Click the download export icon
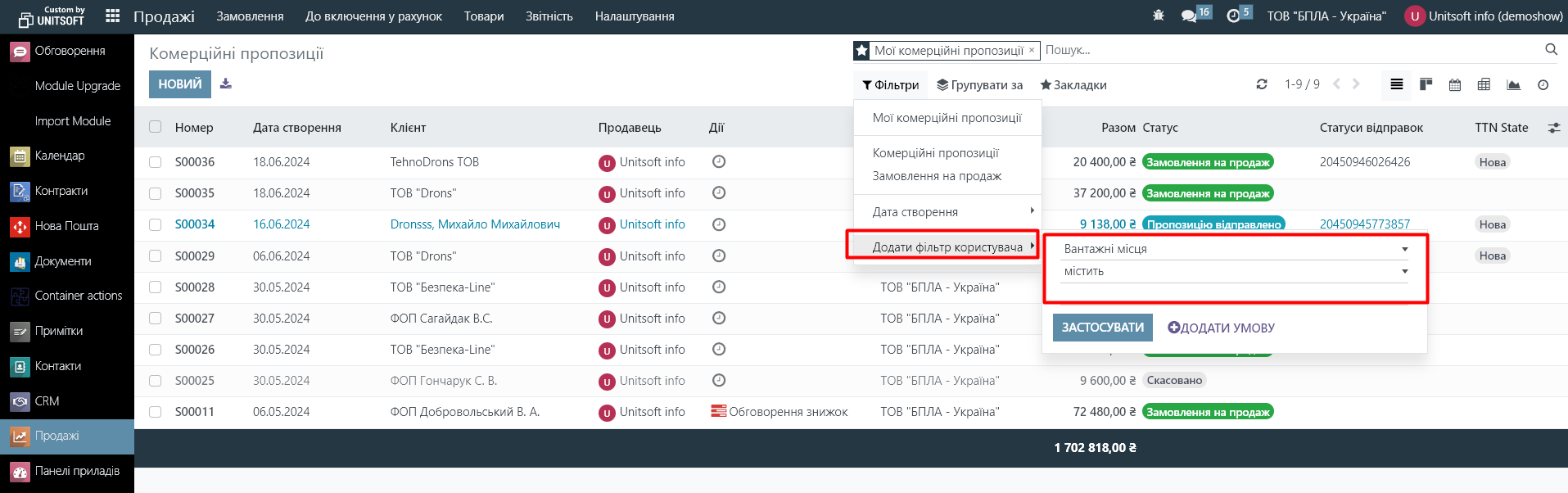Viewport: 1568px width, 493px height. (x=226, y=84)
